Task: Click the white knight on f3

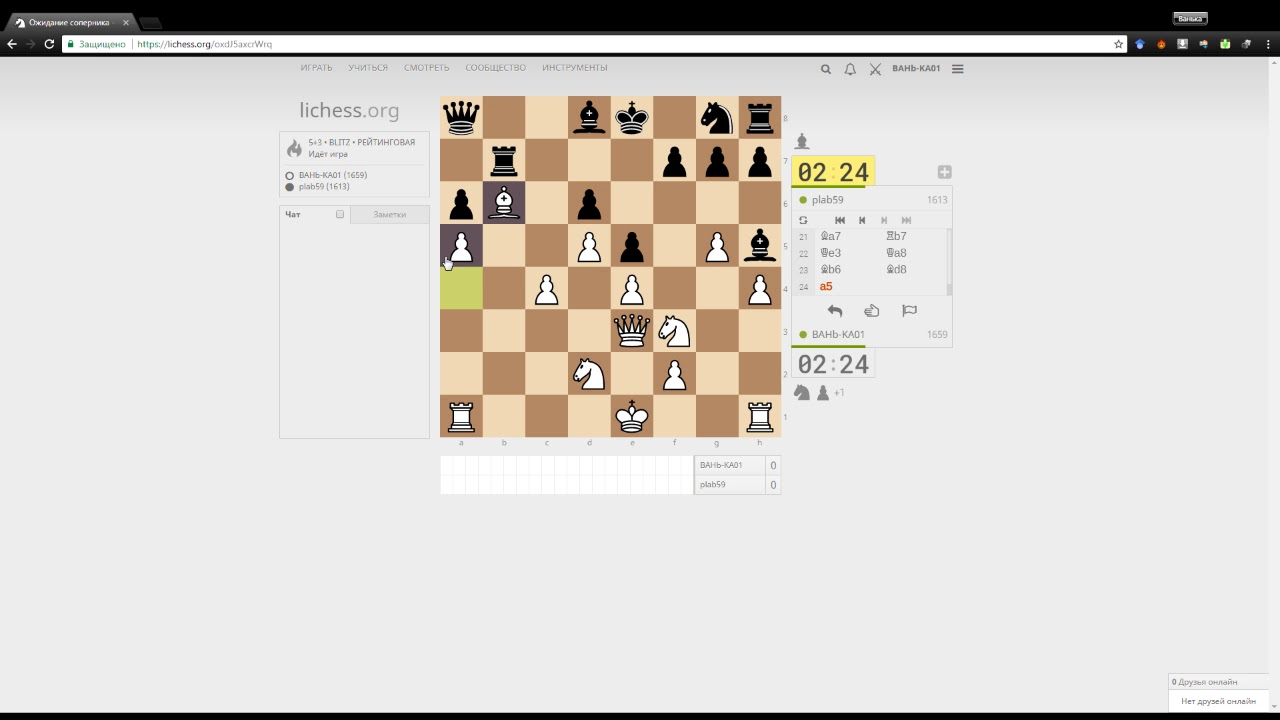Action: (675, 331)
